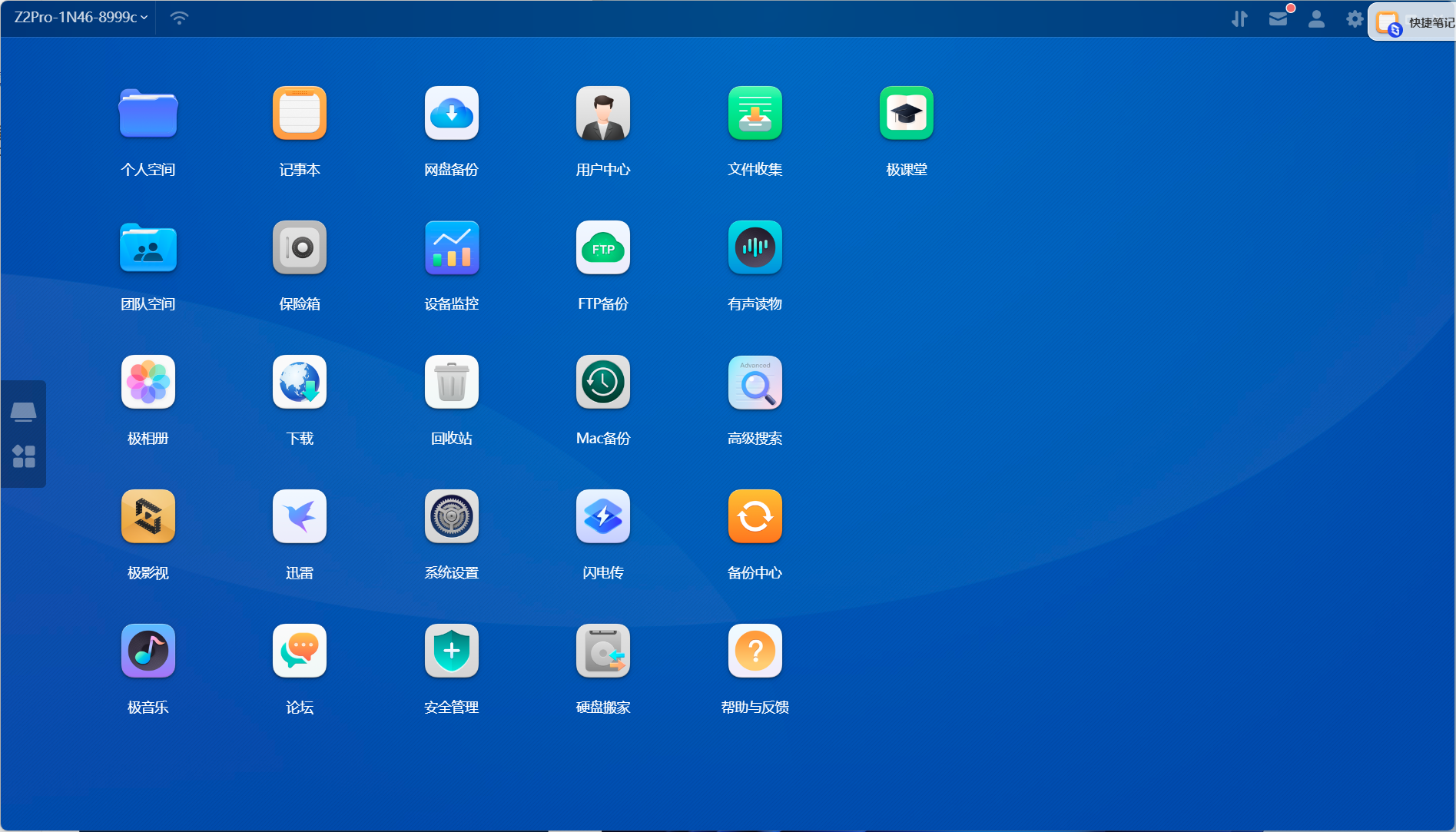Screen dimensions: 1456x832
Task: Open the 回收站 recycle bin
Action: pyautogui.click(x=451, y=383)
